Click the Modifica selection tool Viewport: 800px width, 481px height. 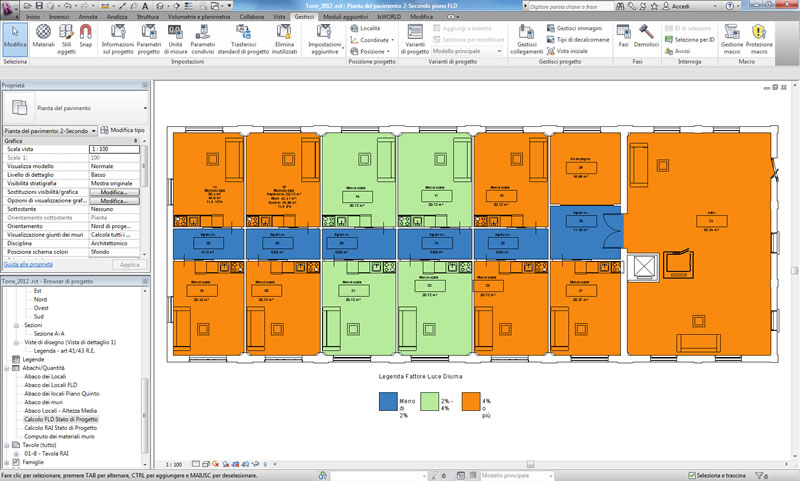click(15, 39)
